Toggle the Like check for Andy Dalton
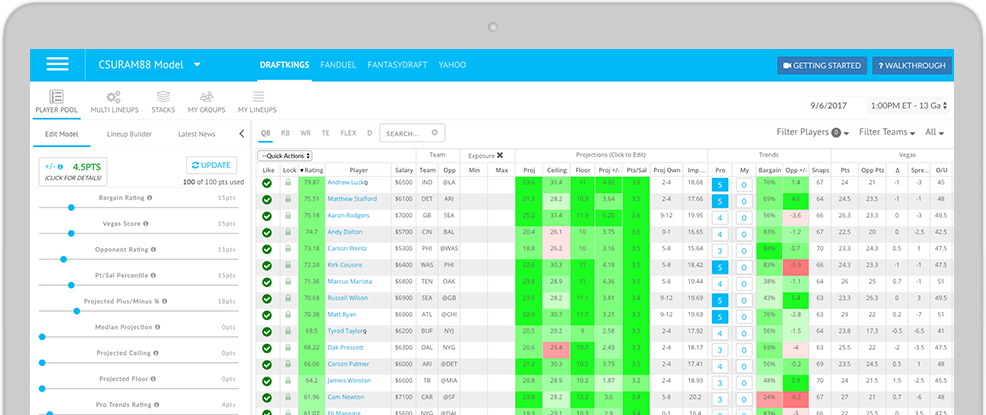 [267, 233]
